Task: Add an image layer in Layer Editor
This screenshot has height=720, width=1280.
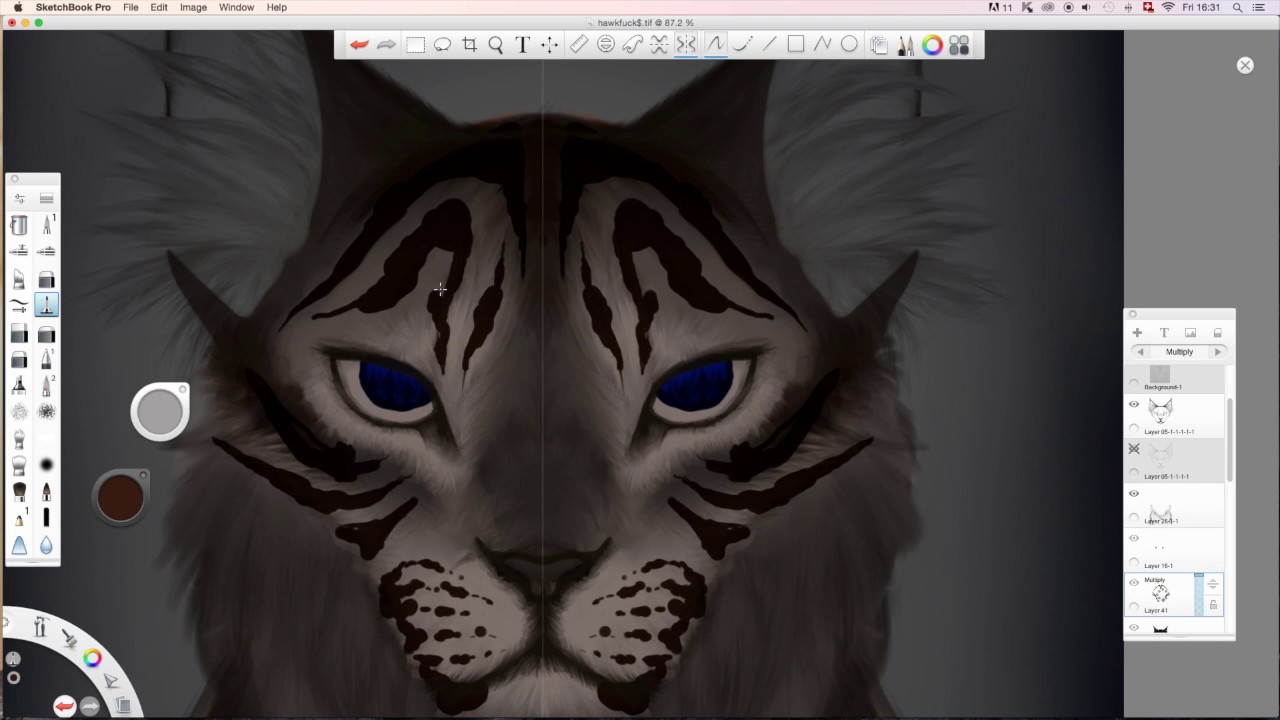Action: click(1190, 333)
